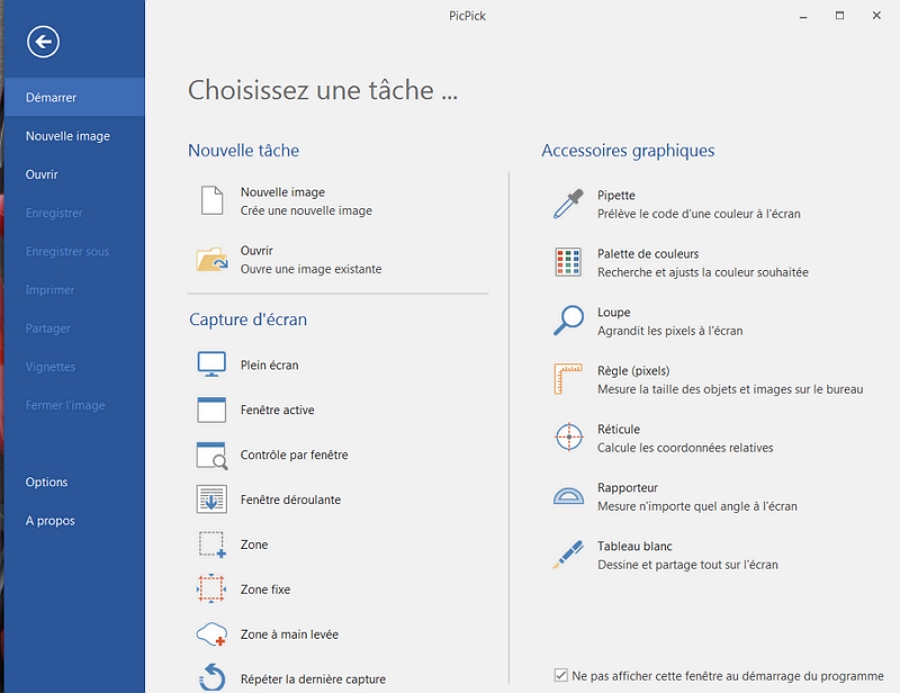Click 'Crée une nouvelle image' task text
This screenshot has width=900, height=693.
point(306,211)
